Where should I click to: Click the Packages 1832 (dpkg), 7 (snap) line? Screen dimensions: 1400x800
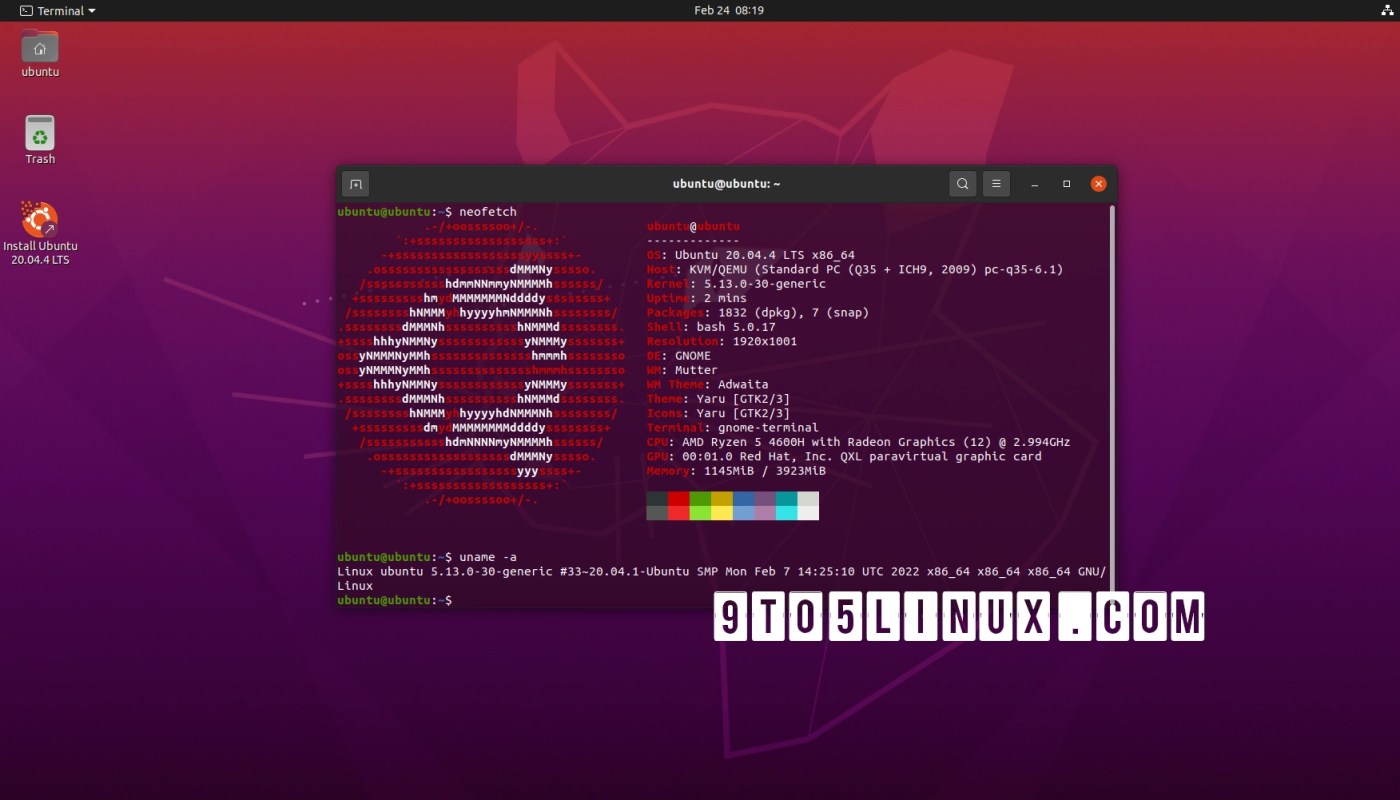tap(758, 312)
